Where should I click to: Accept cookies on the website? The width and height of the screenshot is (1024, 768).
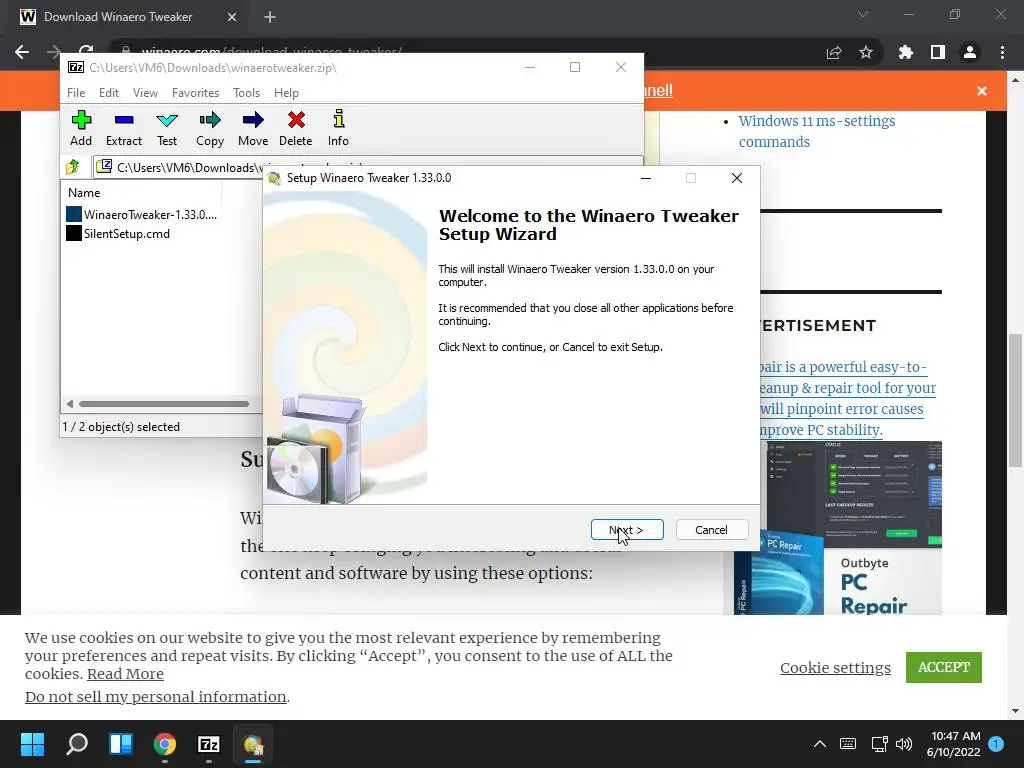pos(943,667)
